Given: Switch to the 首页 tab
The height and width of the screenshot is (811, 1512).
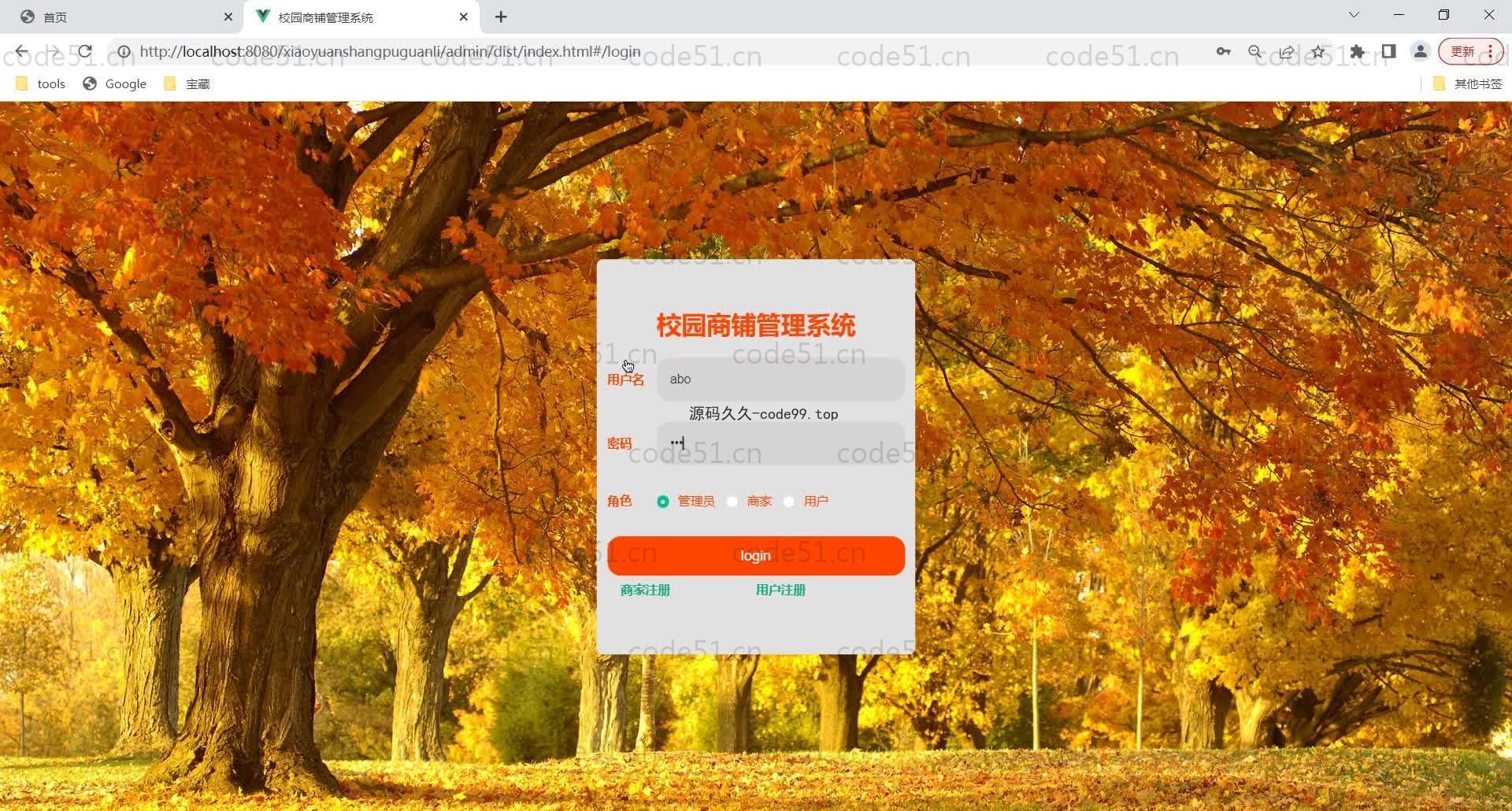Looking at the screenshot, I should (x=118, y=17).
